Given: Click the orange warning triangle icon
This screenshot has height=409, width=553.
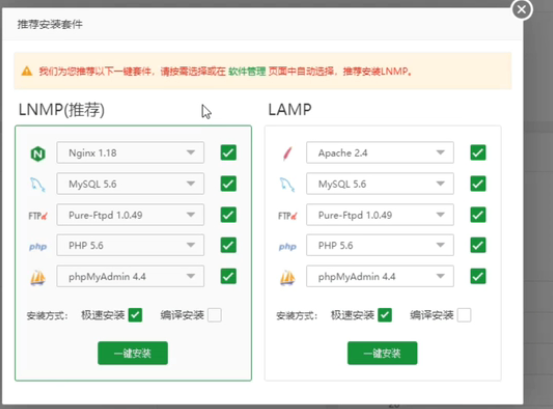Looking at the screenshot, I should (x=27, y=71).
